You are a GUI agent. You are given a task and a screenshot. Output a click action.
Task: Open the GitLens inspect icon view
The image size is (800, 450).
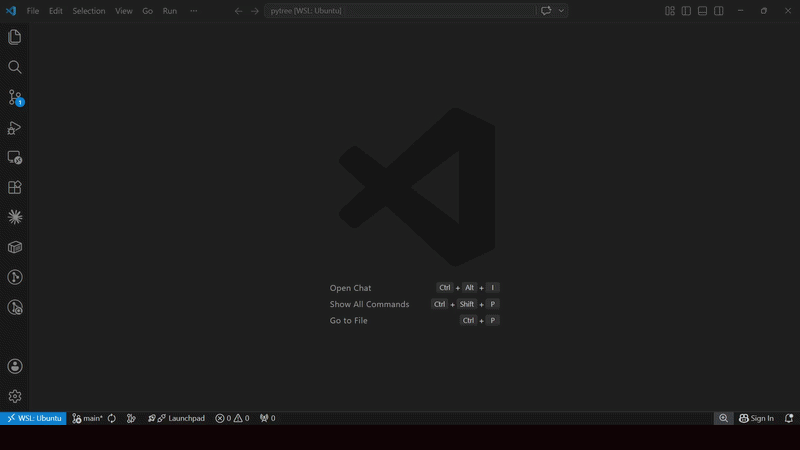click(x=14, y=307)
